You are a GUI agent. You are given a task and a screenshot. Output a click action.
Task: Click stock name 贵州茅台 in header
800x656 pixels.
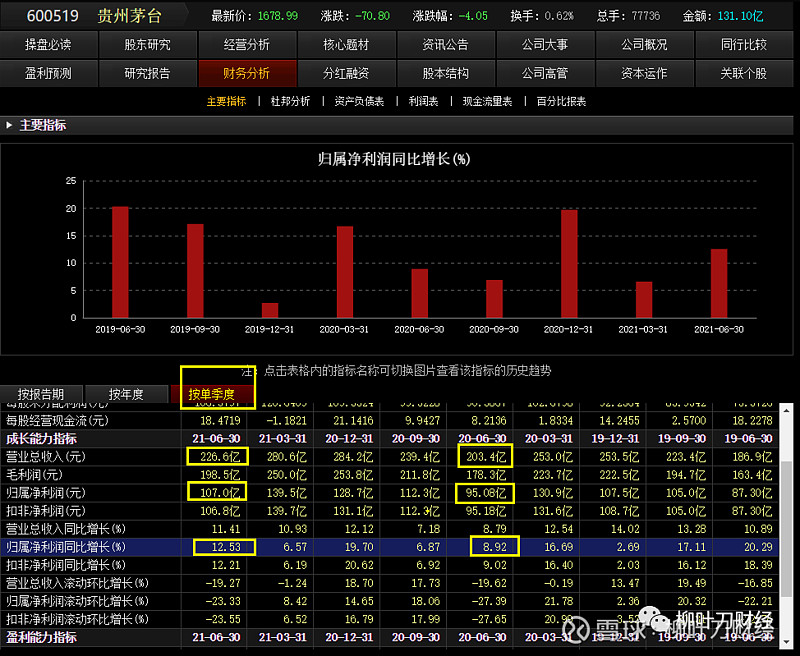pyautogui.click(x=130, y=16)
